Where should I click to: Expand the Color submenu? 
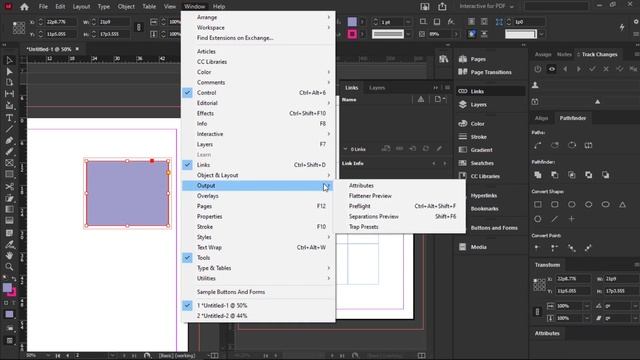tap(258, 72)
